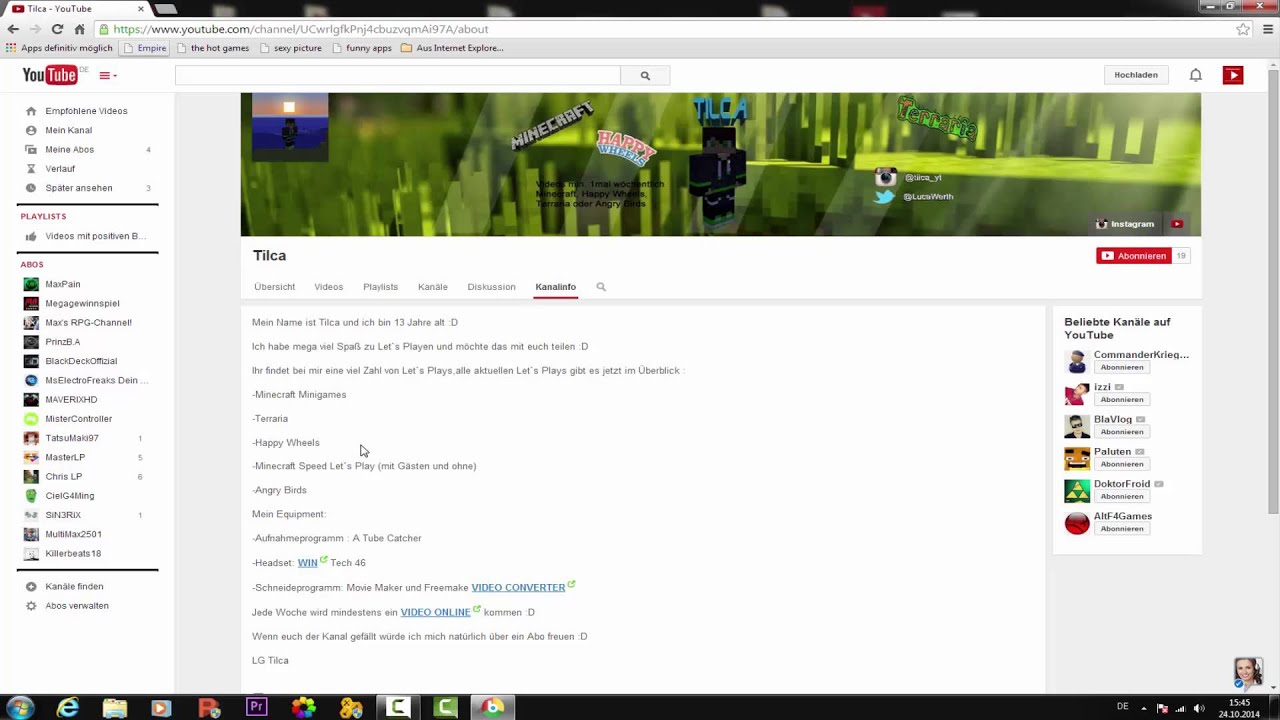Screen dimensions: 1280x720
Task: Open Mein Kanal in sidebar
Action: pyautogui.click(x=68, y=130)
